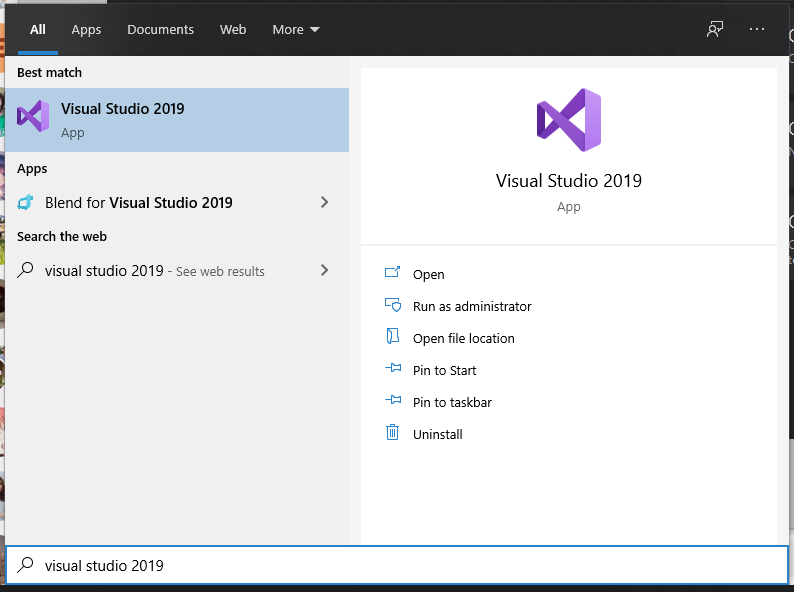Switch to the Documents search tab
The height and width of the screenshot is (592, 794).
click(x=160, y=29)
